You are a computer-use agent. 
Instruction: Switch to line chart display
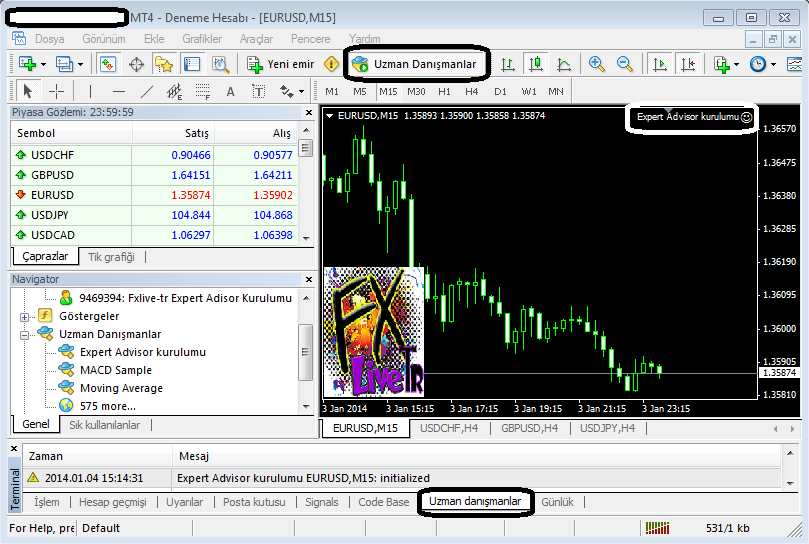[x=564, y=65]
